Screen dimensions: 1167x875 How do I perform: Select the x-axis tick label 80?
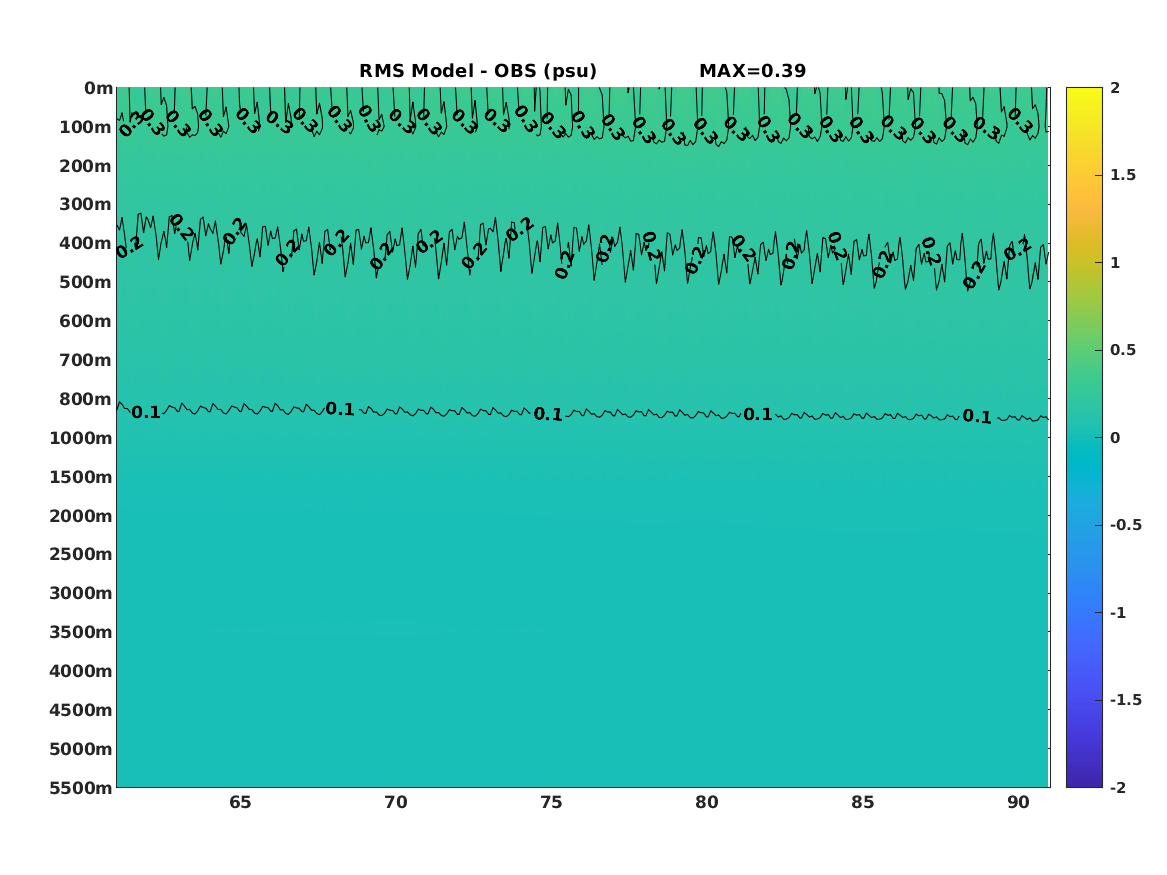[x=707, y=802]
